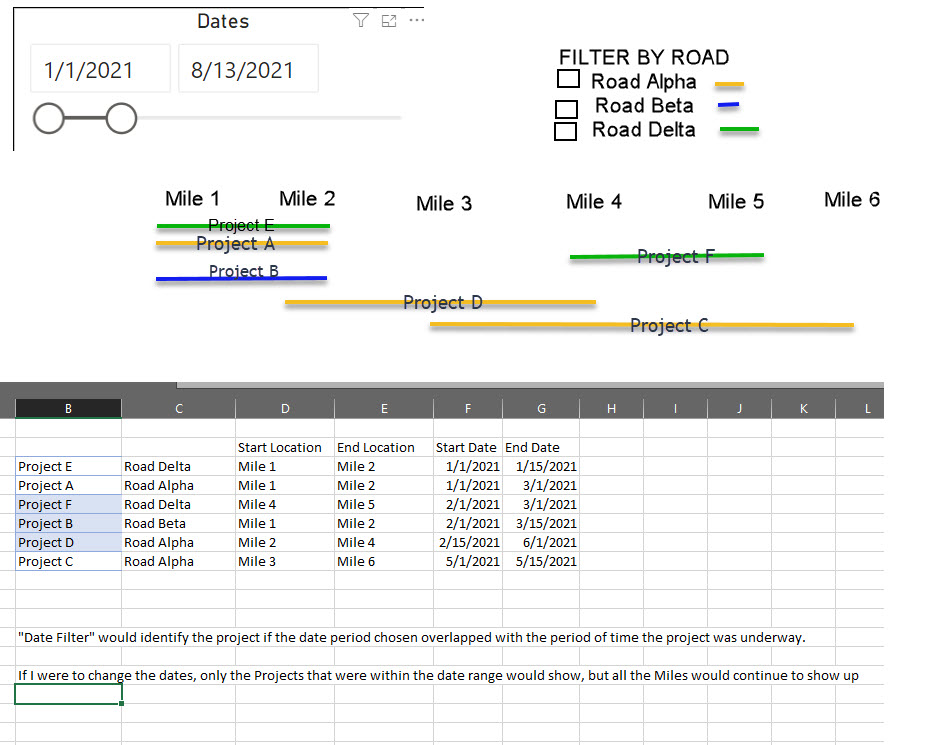Click the Project C bar in chart
Viewport: 927px width, 745px height.
(642, 325)
